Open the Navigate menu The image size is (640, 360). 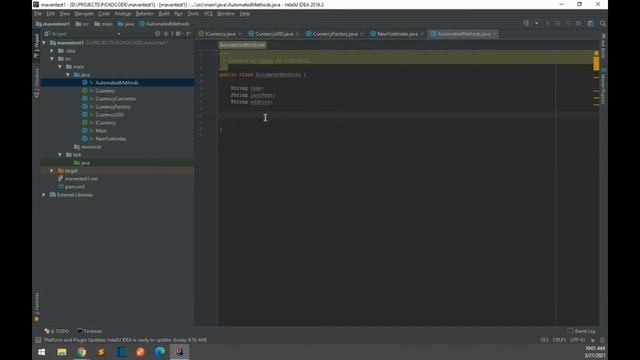click(84, 14)
